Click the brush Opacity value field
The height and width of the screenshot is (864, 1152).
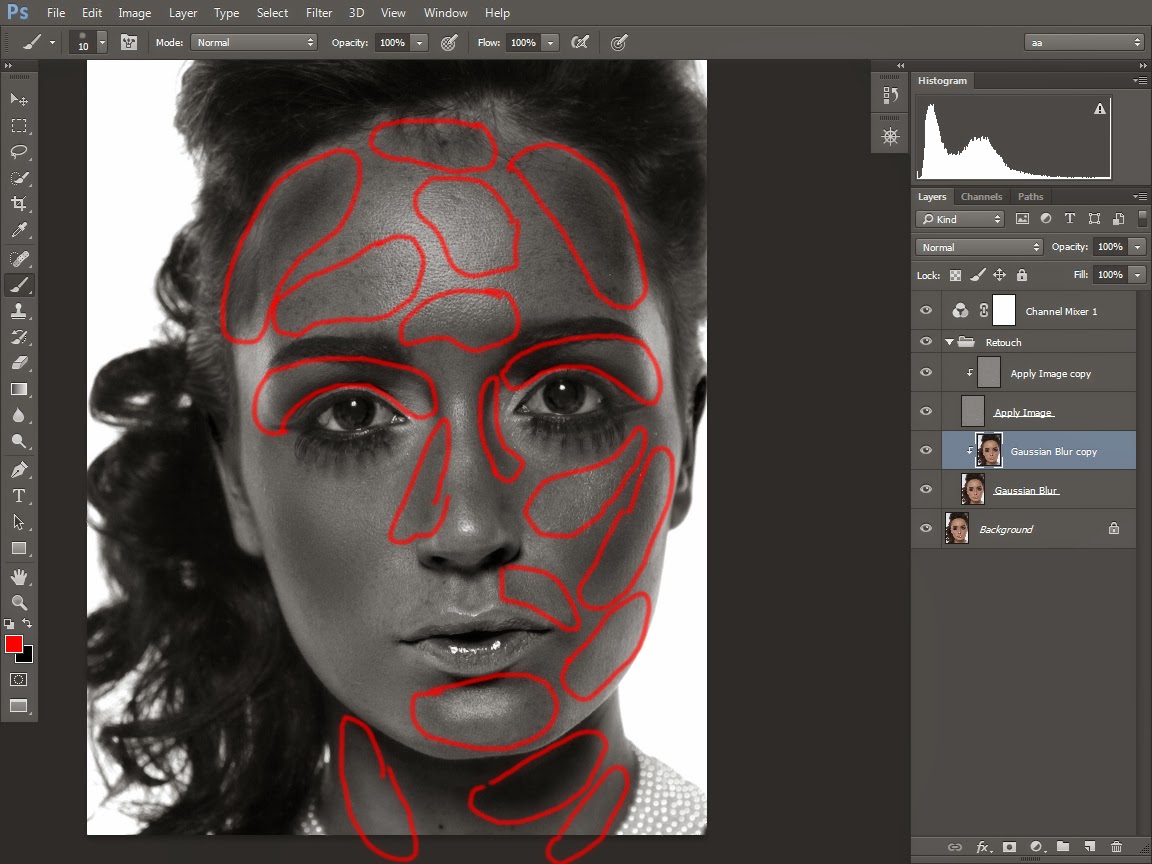[392, 43]
